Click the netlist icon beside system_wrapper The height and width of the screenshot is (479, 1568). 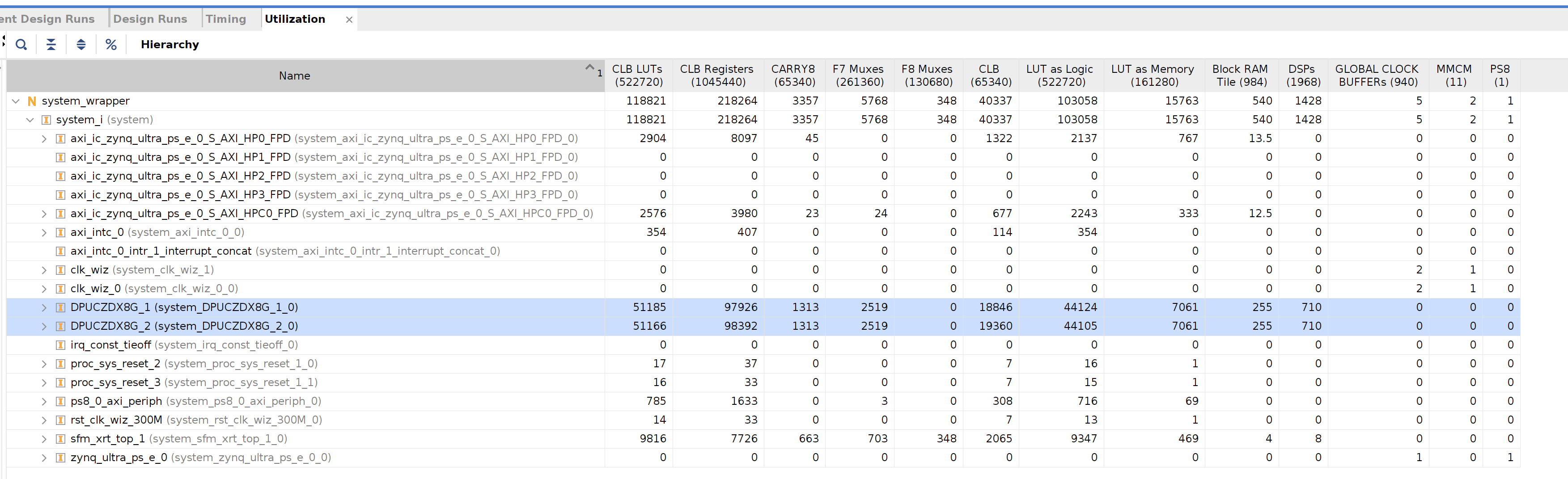(x=32, y=101)
